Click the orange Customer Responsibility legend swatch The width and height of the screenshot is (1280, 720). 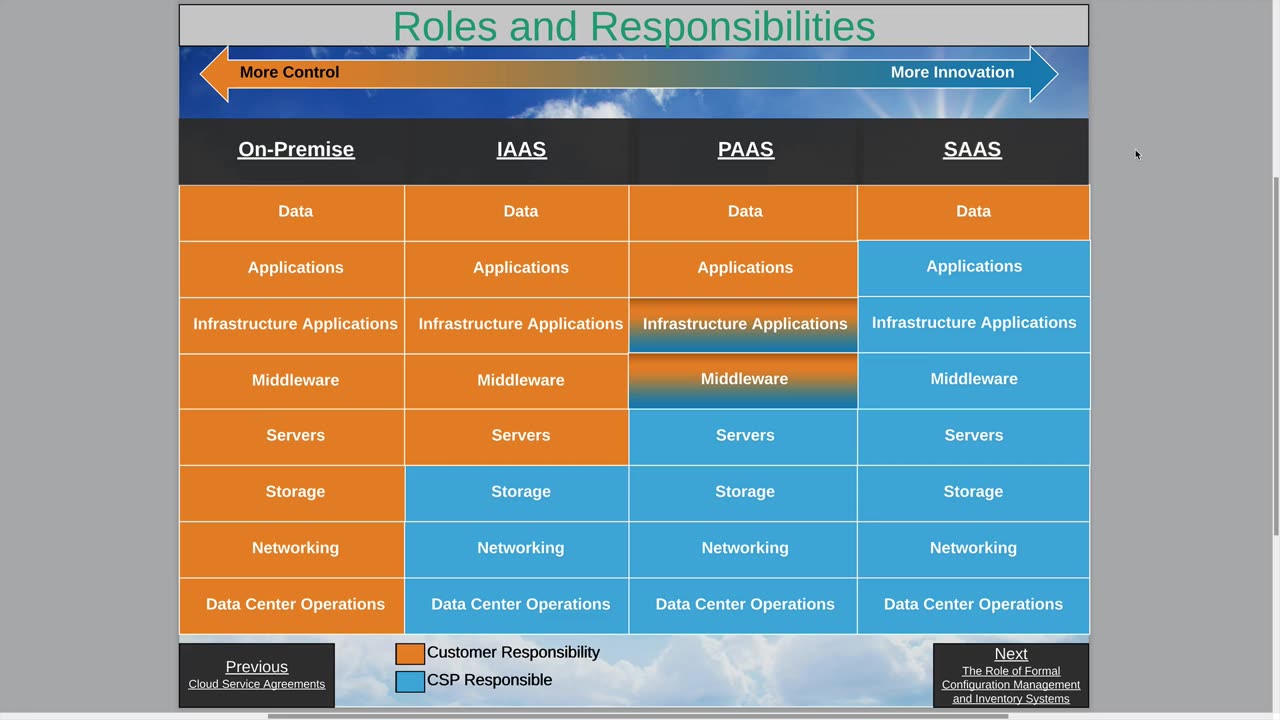410,654
